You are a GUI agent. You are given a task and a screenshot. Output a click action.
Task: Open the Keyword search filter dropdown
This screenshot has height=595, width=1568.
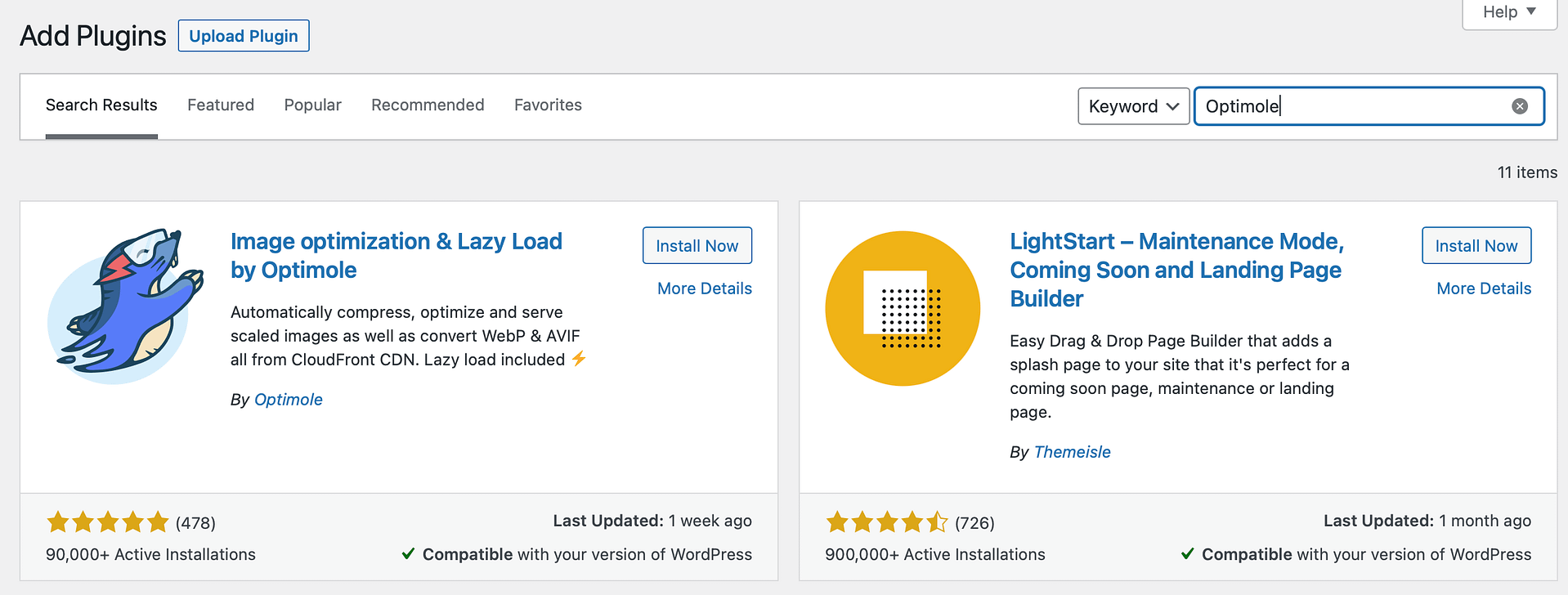[x=1133, y=106]
